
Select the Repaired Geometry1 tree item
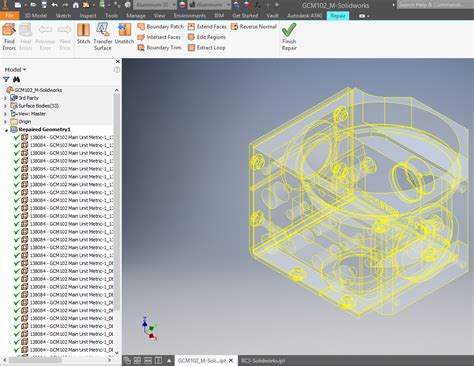44,130
